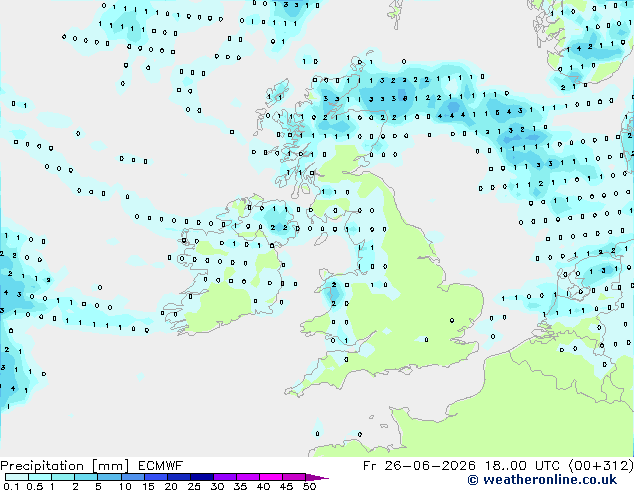The width and height of the screenshot is (634, 490).
Task: Click the 0.1–0.5 mm legend swatch
Action: 17,477
